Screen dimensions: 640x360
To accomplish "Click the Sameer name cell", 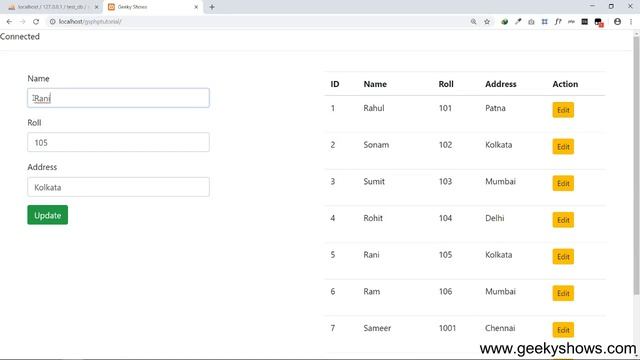I will click(377, 328).
